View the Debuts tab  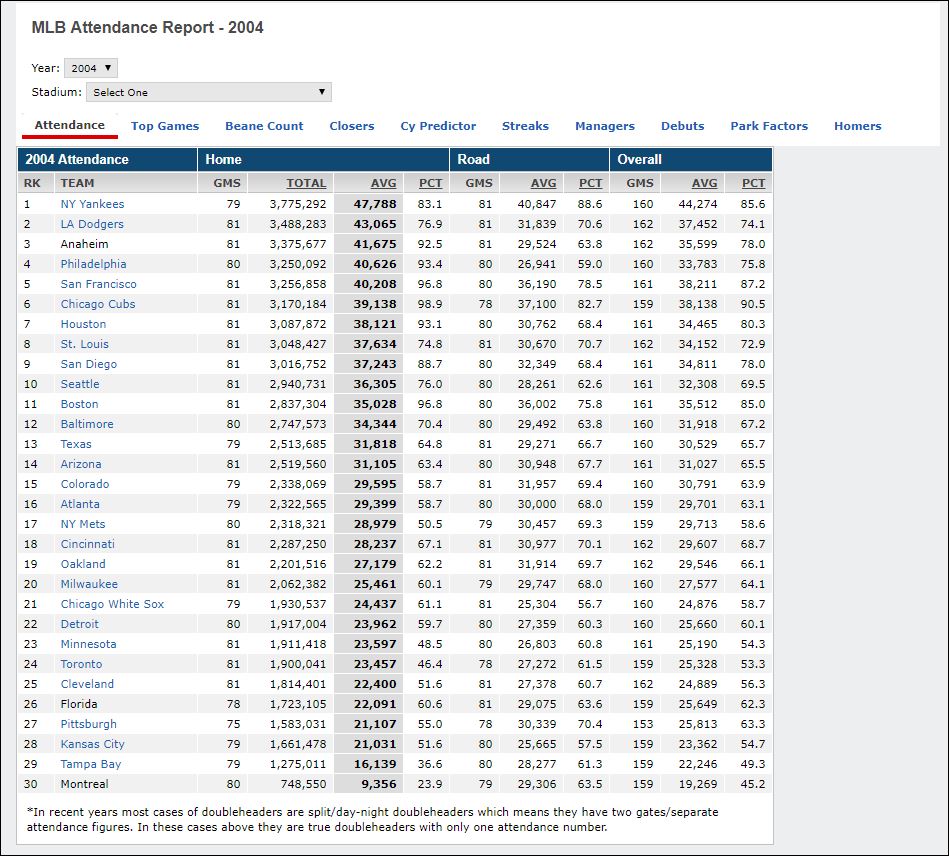point(682,126)
